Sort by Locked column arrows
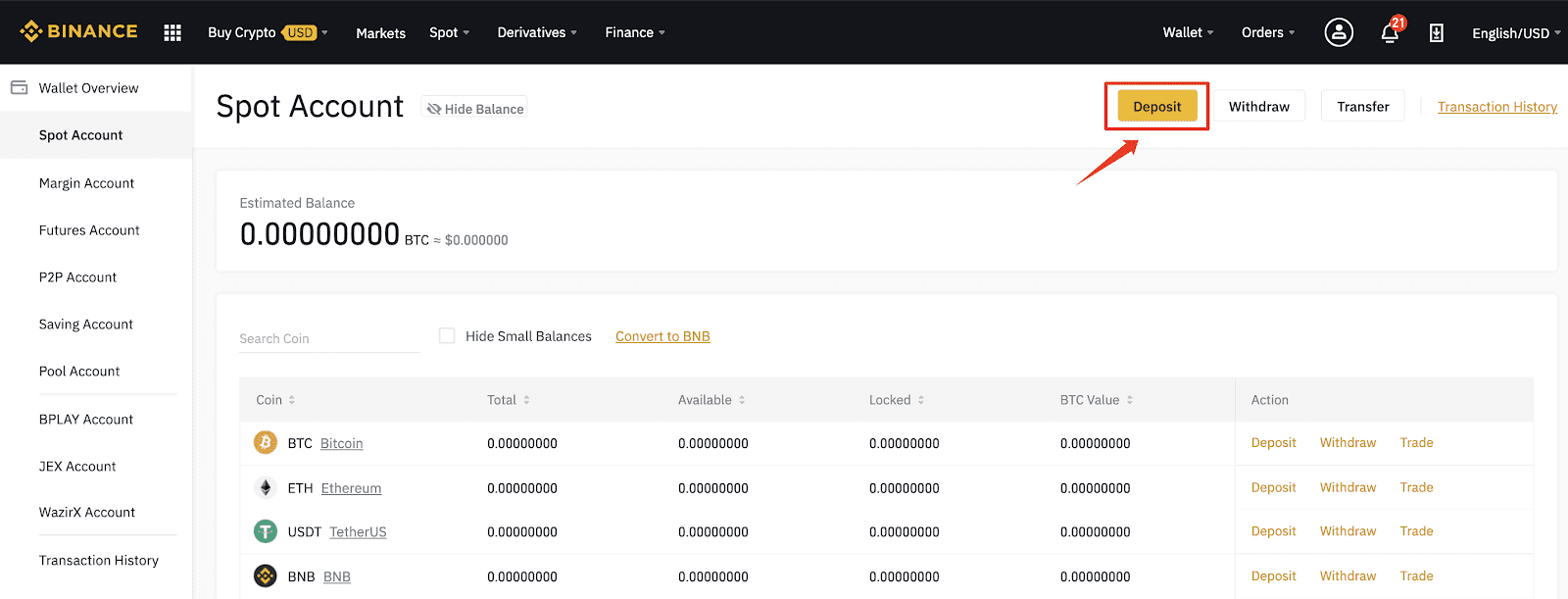Image resolution: width=1568 pixels, height=599 pixels. pos(921,400)
